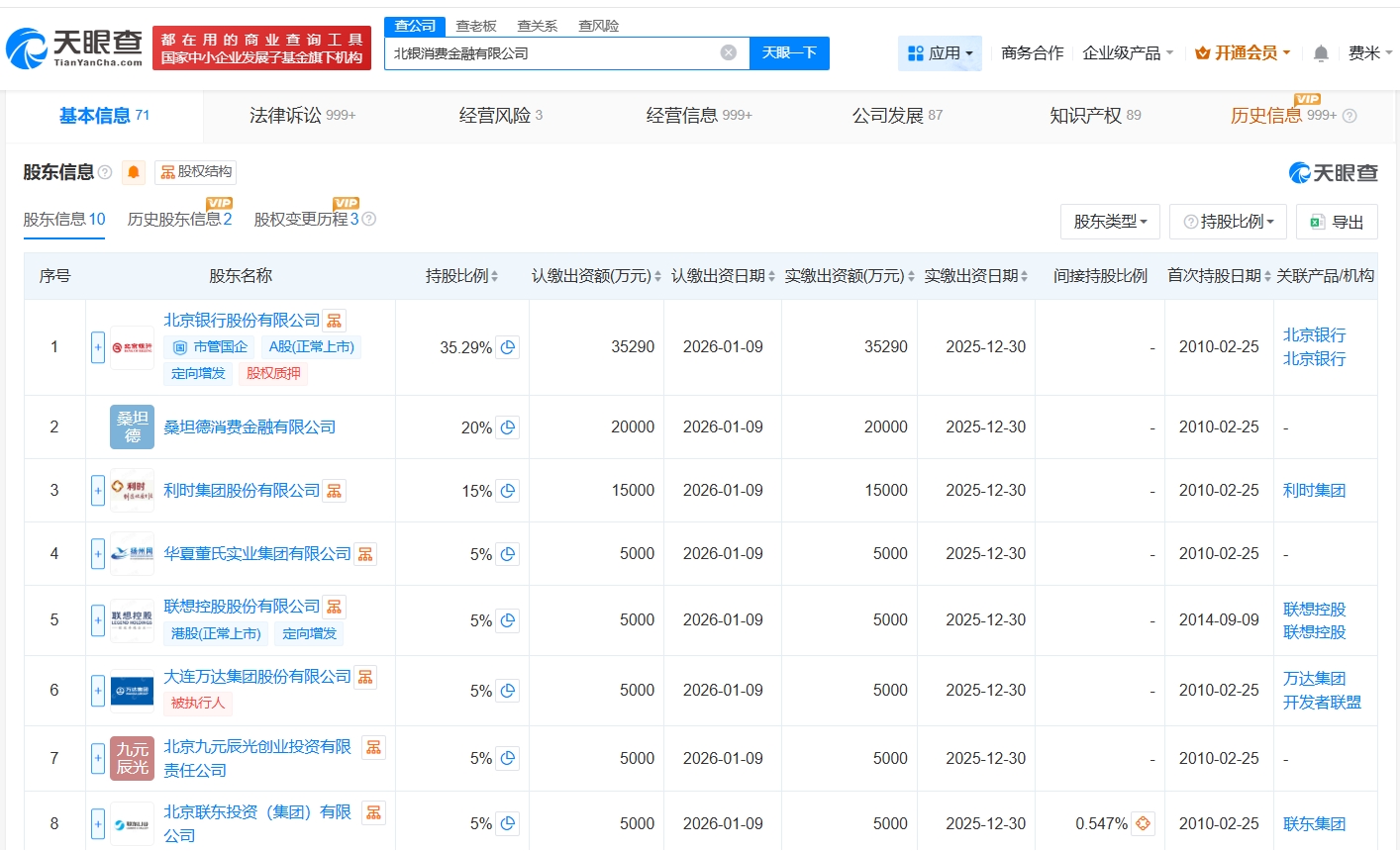Open the 桑坦德消费金融有限公司 company link
1400x851 pixels.
coord(250,427)
